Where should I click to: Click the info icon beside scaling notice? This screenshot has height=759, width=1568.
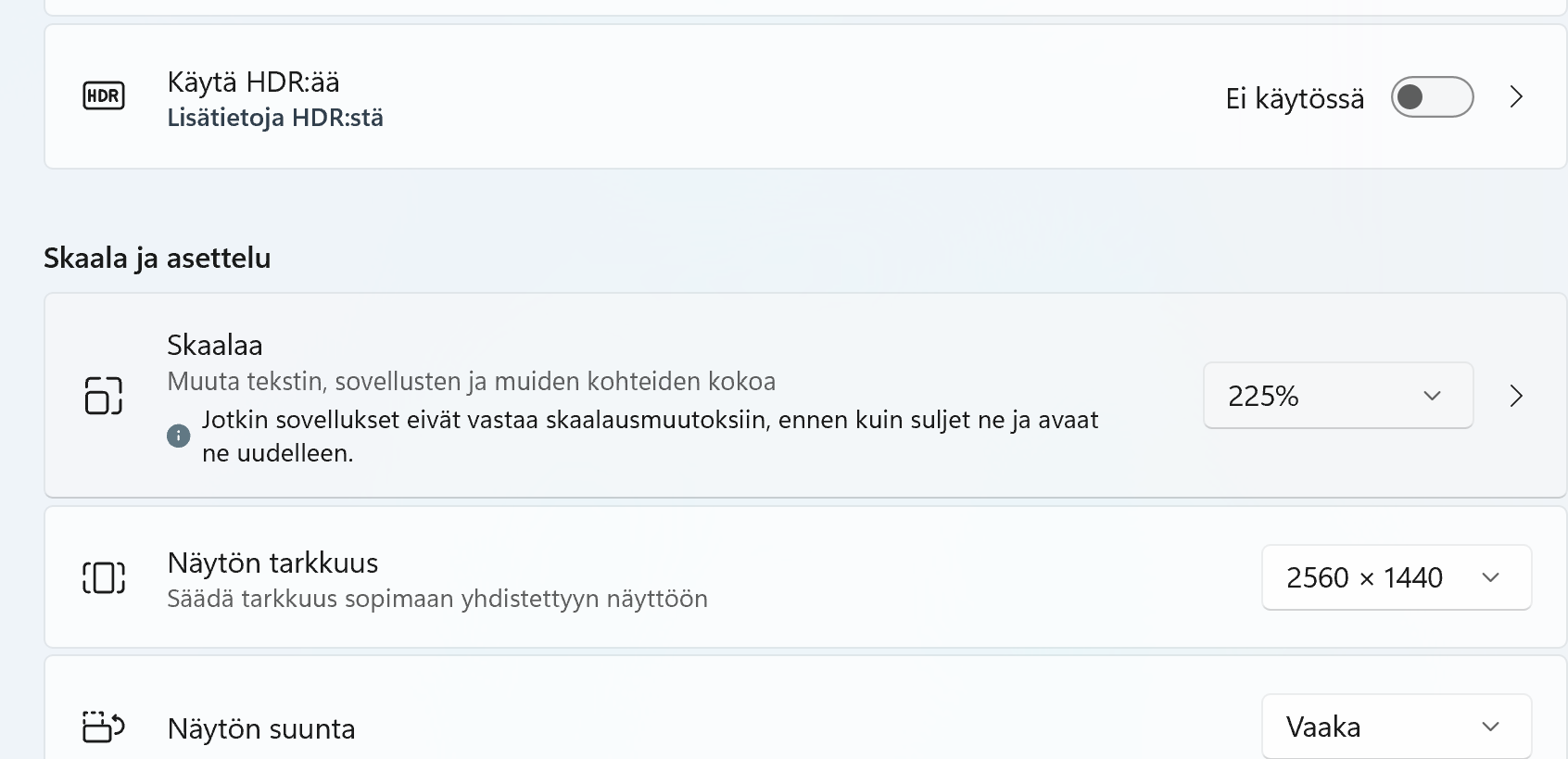(178, 436)
